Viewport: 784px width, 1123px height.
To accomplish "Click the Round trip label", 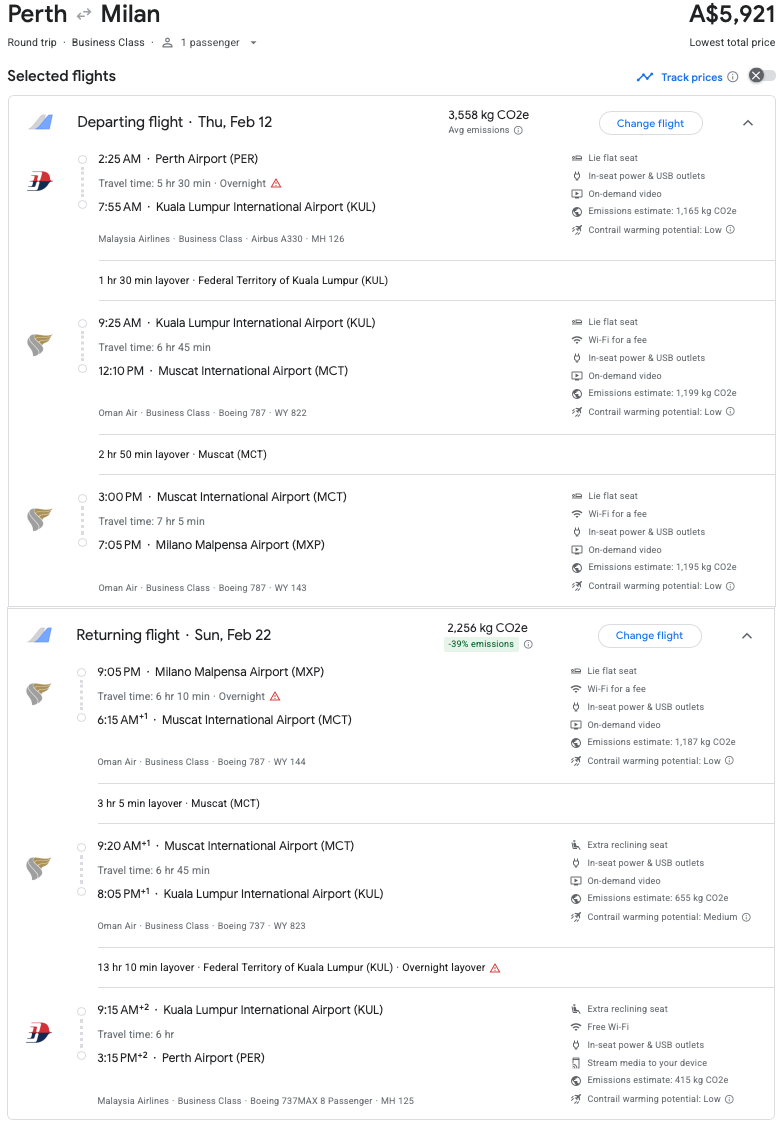I will [x=32, y=43].
